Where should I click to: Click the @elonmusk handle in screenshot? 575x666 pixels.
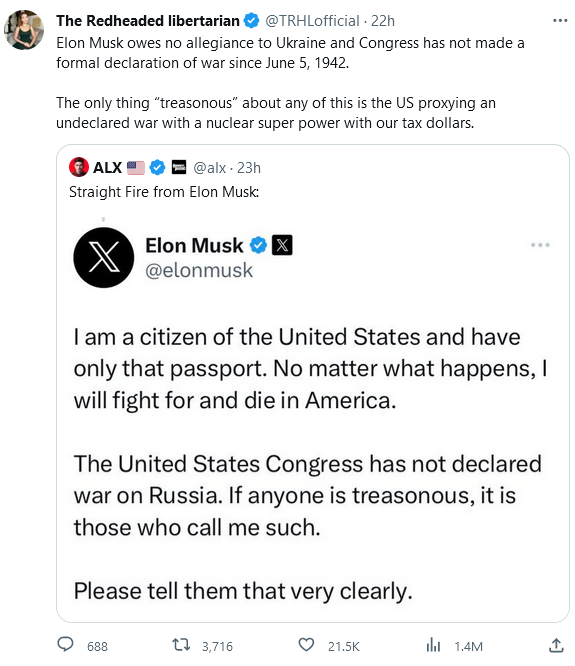(199, 270)
